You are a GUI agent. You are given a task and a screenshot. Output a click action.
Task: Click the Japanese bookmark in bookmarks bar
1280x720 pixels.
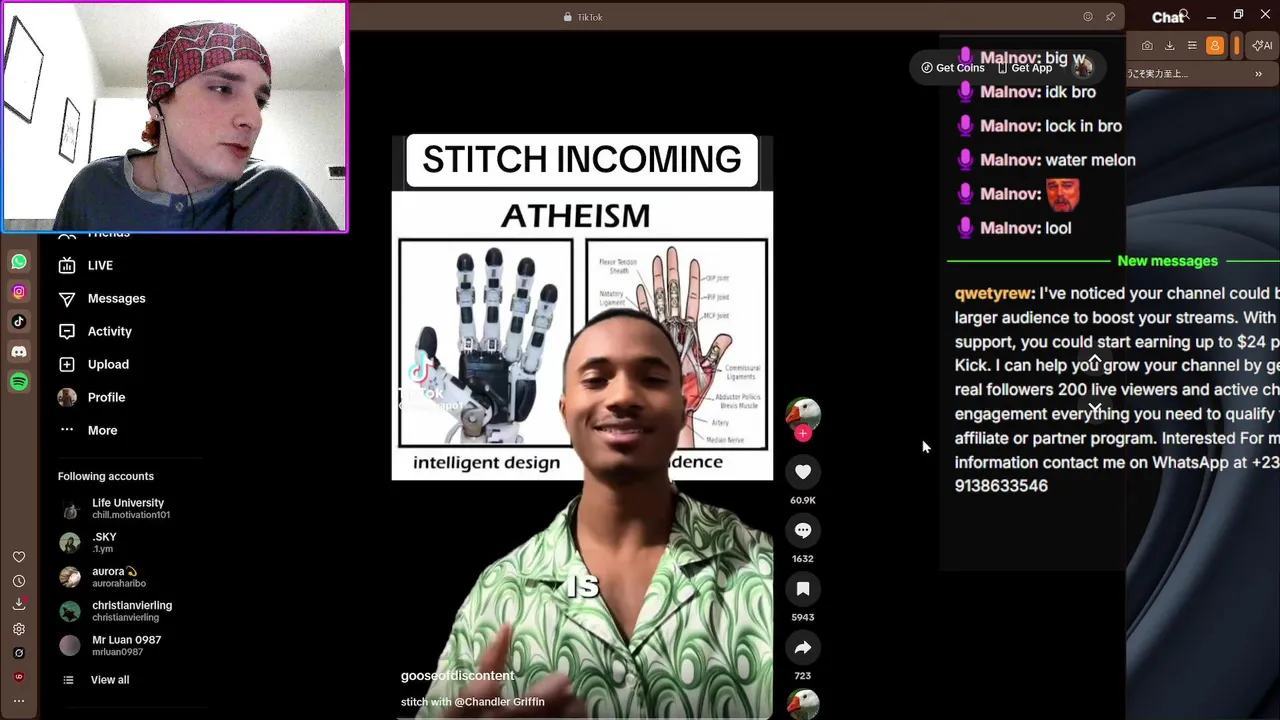pos(1158,74)
